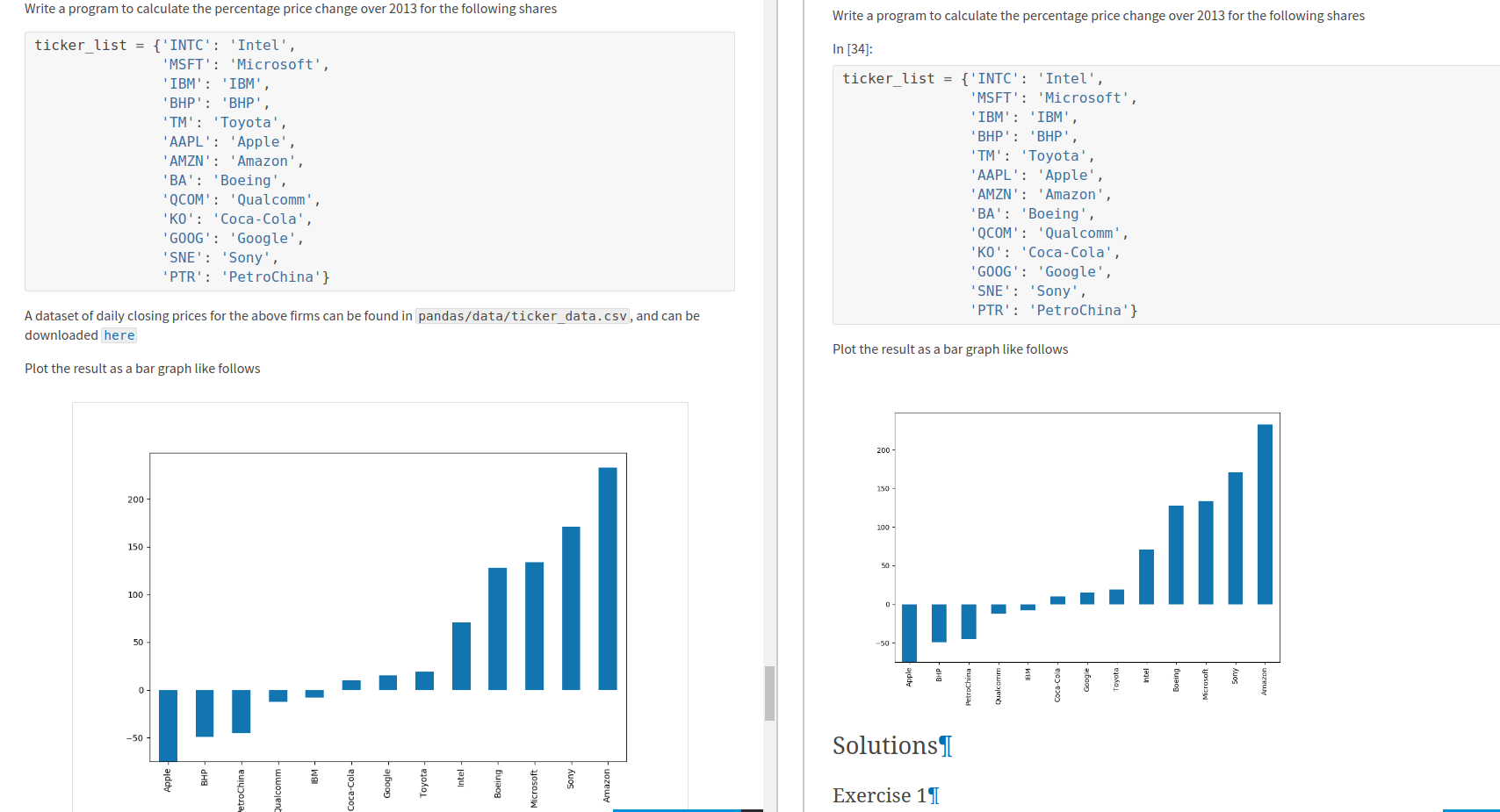This screenshot has width=1500, height=812.
Task: Click the Apple bar in the right chart
Action: pos(909,632)
